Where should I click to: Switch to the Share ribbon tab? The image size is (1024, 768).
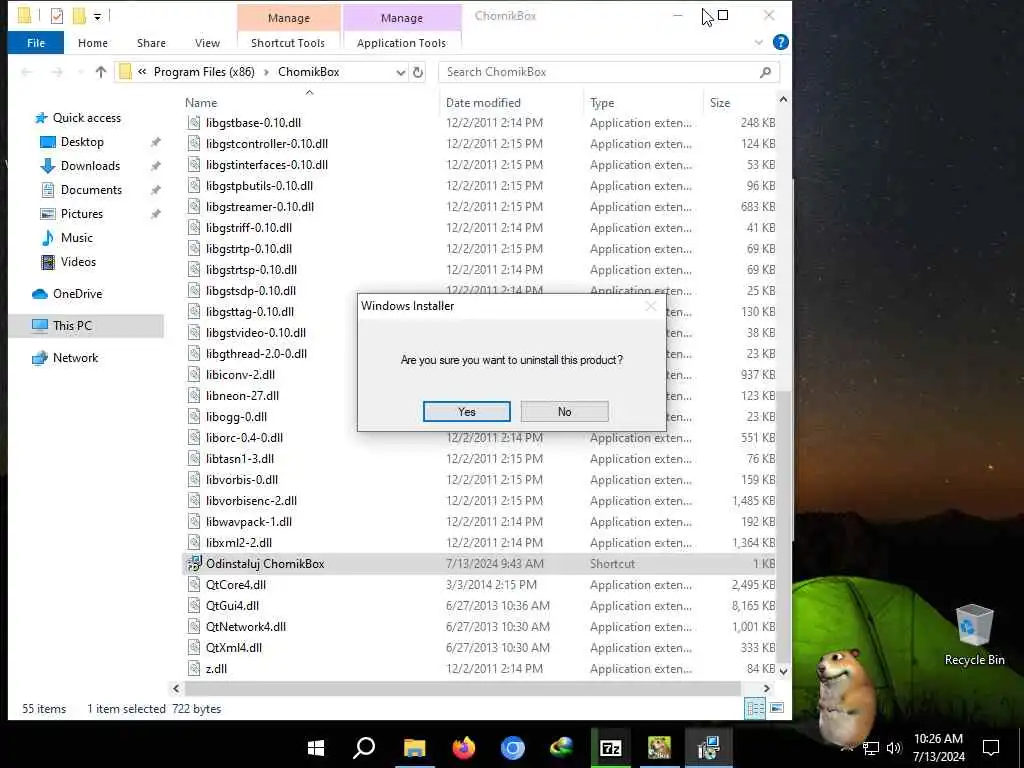151,43
